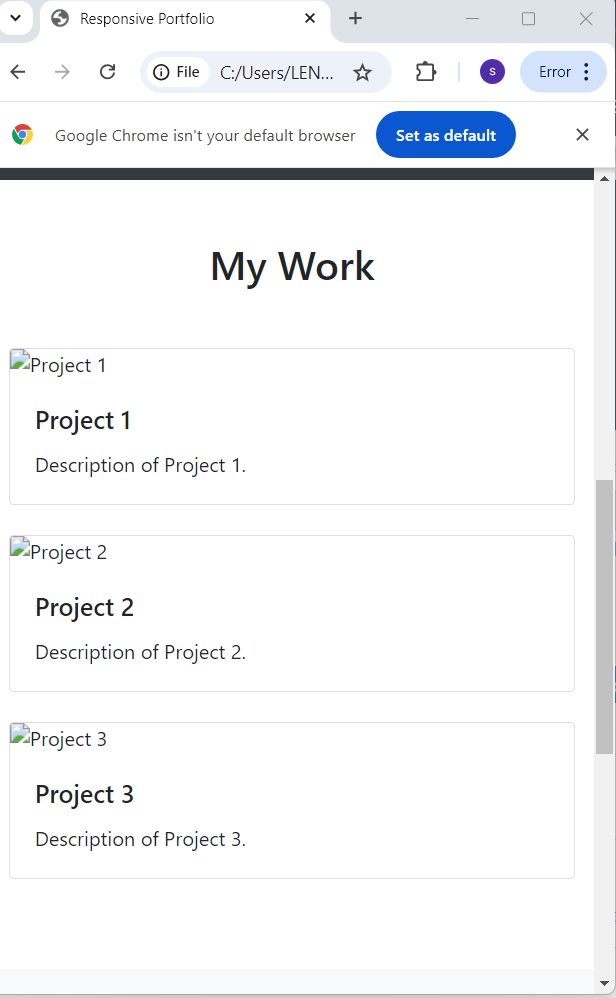This screenshot has height=998, width=616.
Task: Open the Extensions puzzle icon
Action: (x=426, y=72)
